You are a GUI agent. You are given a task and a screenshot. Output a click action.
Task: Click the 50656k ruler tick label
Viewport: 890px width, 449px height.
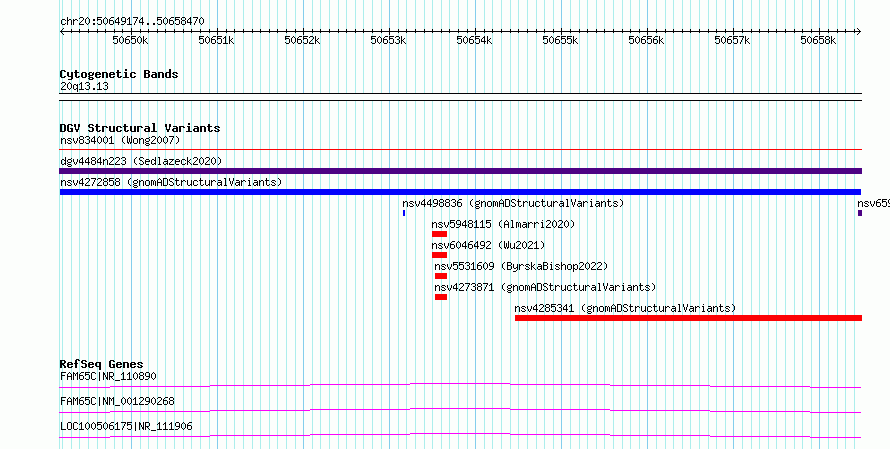tap(646, 40)
